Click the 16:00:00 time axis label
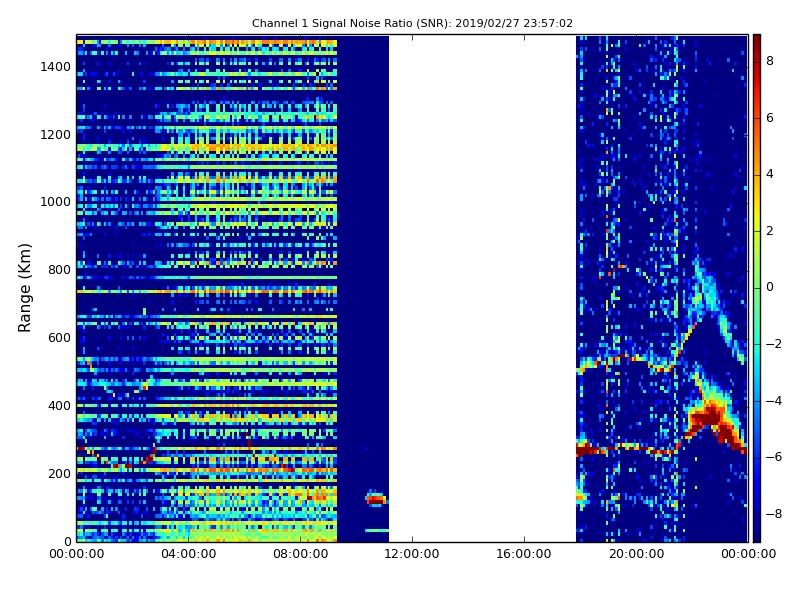This screenshot has height=600, width=800. click(x=524, y=554)
